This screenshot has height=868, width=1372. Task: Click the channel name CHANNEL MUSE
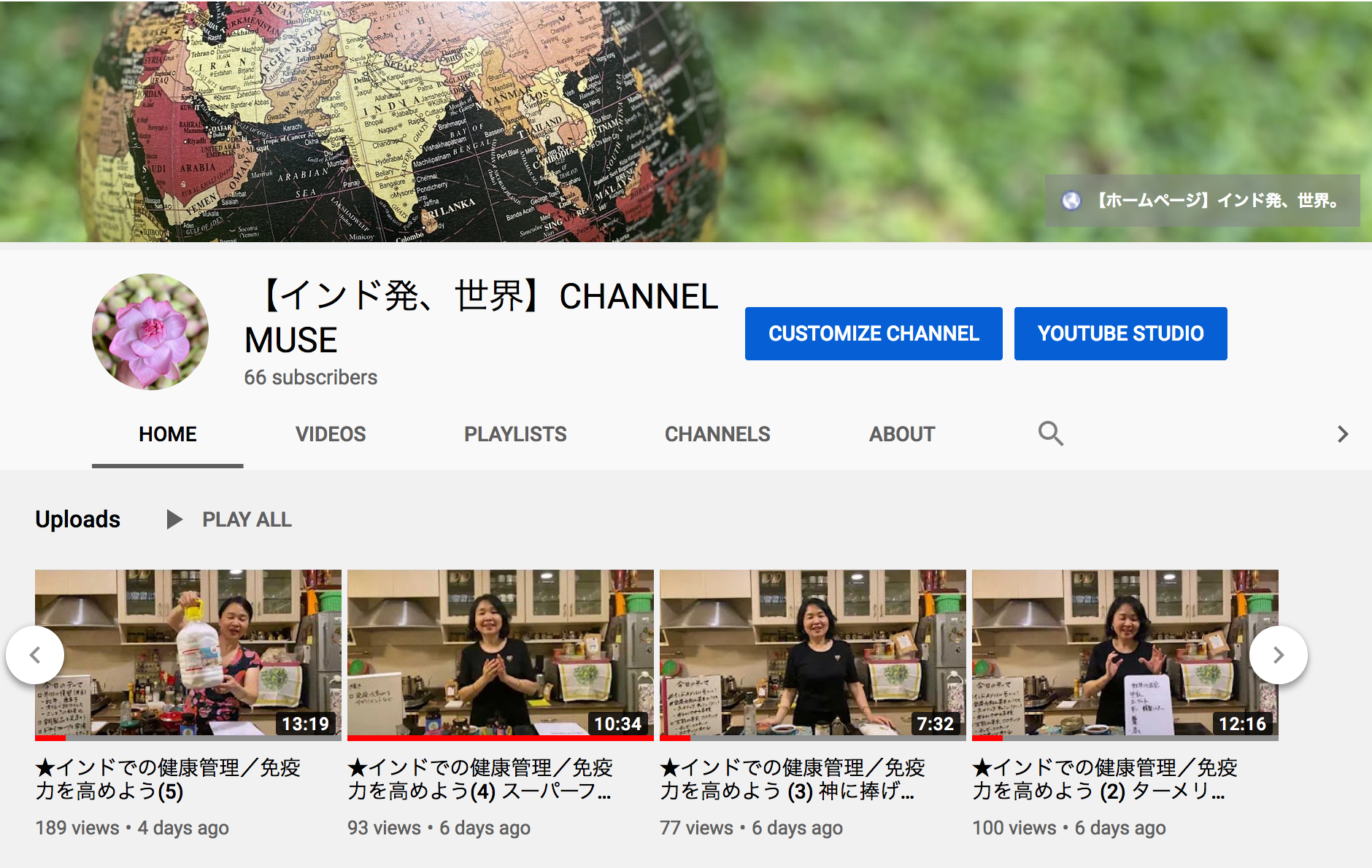point(482,318)
